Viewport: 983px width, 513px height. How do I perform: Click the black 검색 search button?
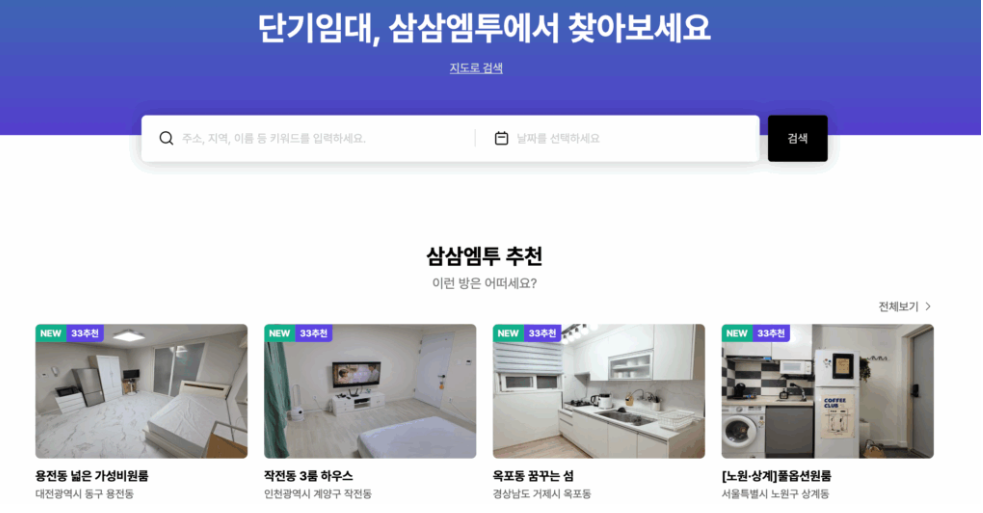(x=797, y=139)
